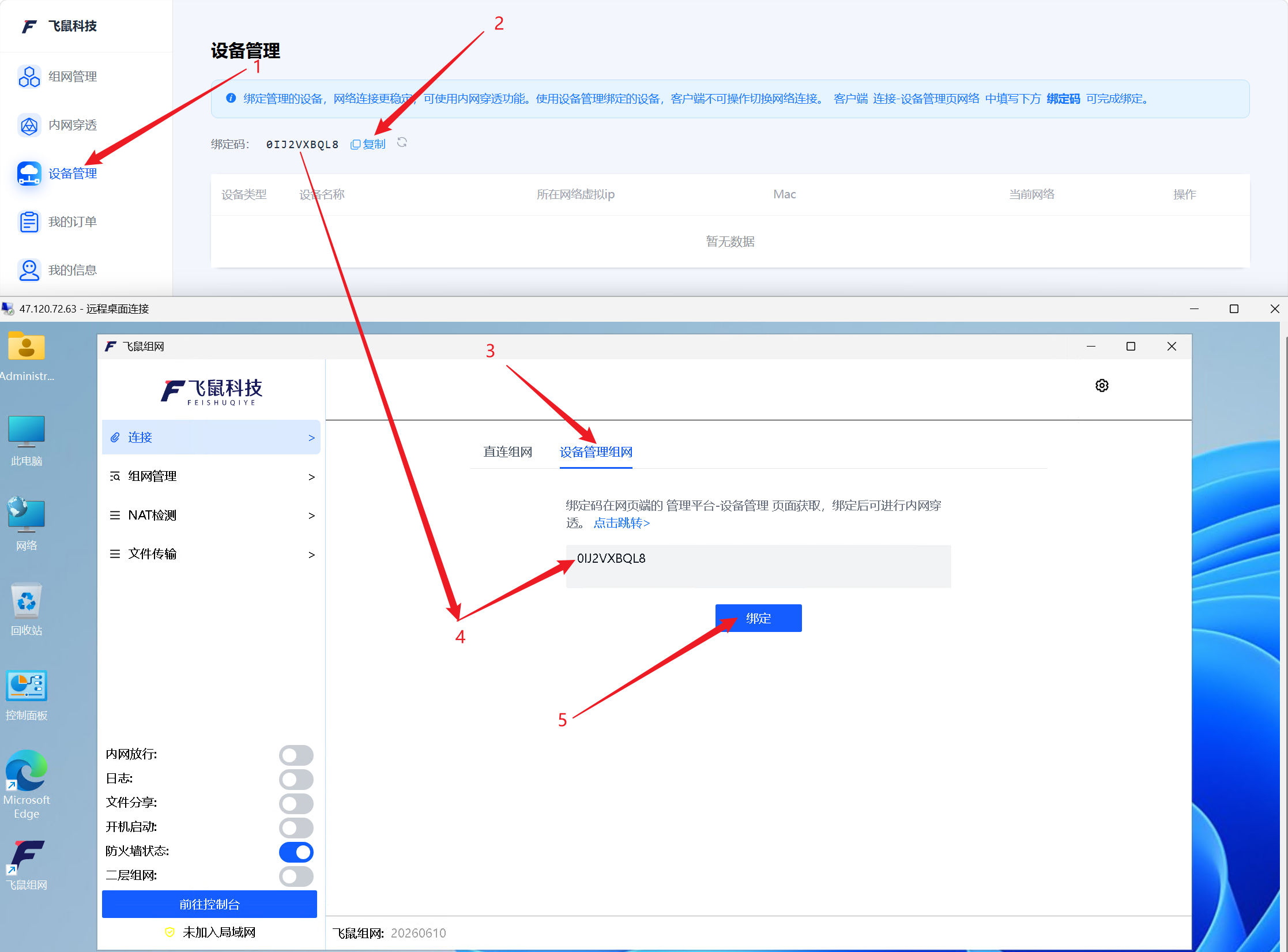This screenshot has width=1288, height=952.
Task: Open the 回收站 desktop icon
Action: [x=27, y=609]
